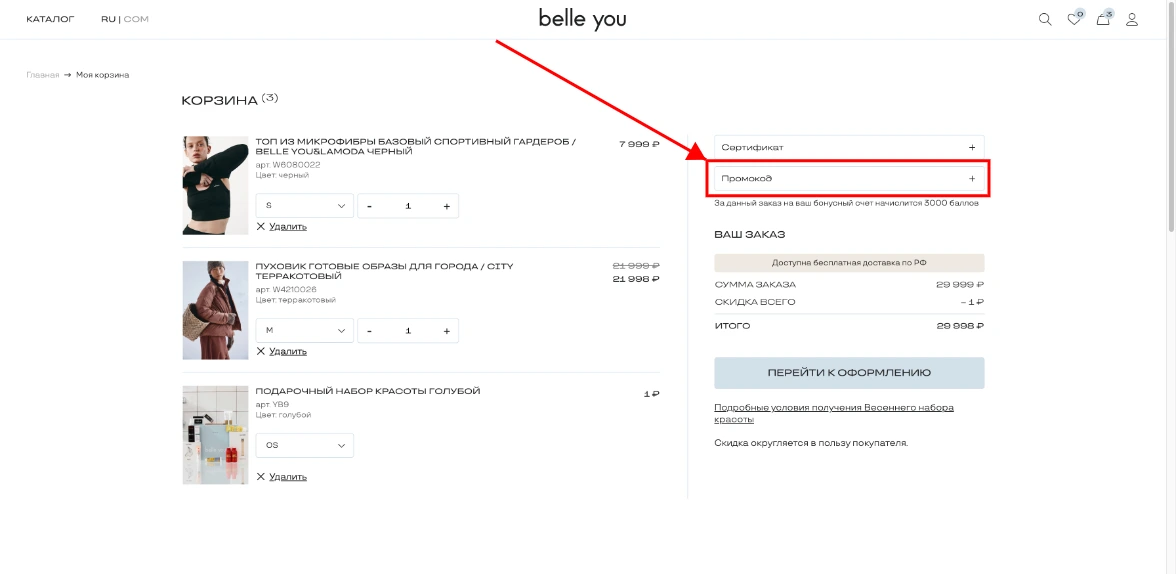Open the black top product thumbnail
Screen dimensions: 1176x574
click(215, 185)
